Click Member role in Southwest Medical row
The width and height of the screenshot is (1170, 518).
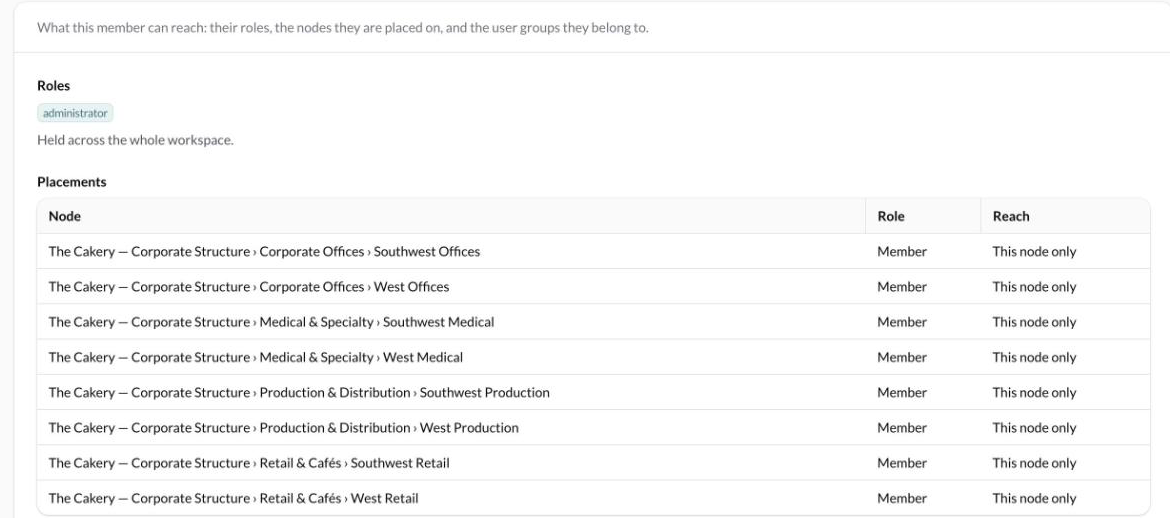902,322
